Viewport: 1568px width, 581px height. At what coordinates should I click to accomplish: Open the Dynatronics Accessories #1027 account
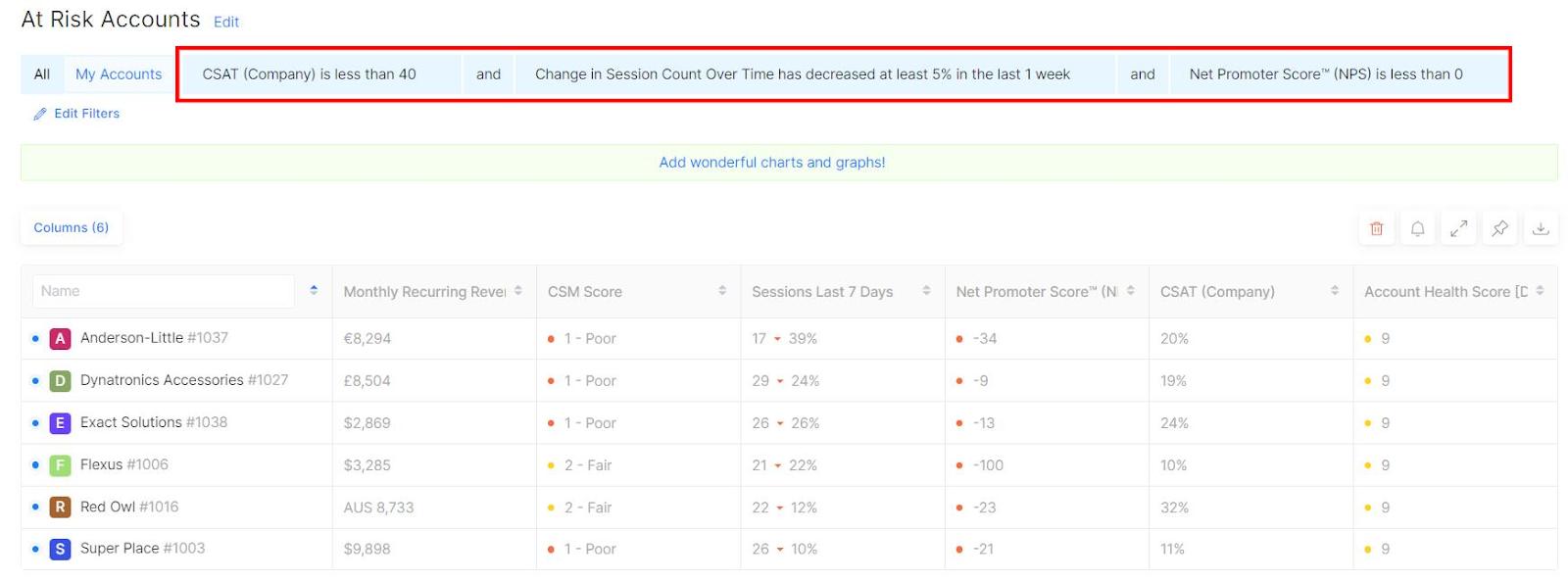(184, 380)
